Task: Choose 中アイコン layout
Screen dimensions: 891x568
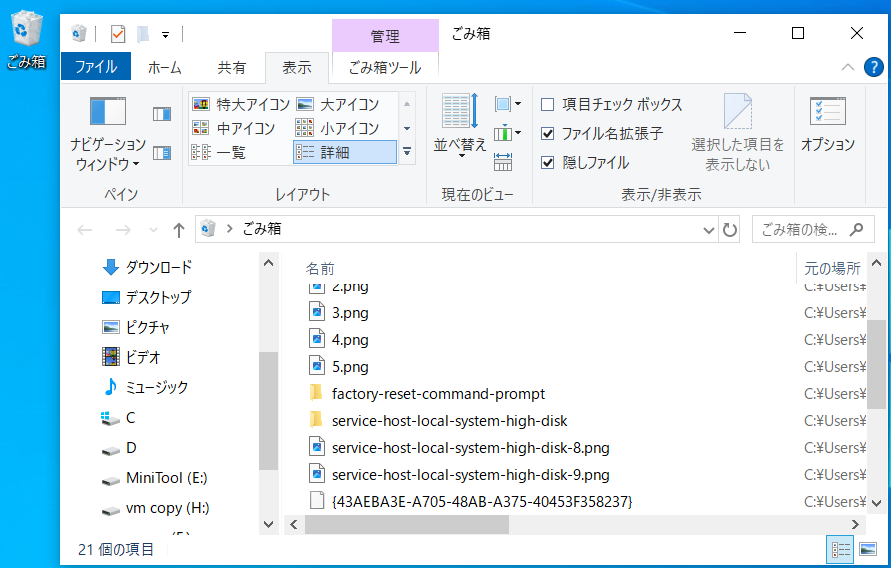Action: (234, 128)
